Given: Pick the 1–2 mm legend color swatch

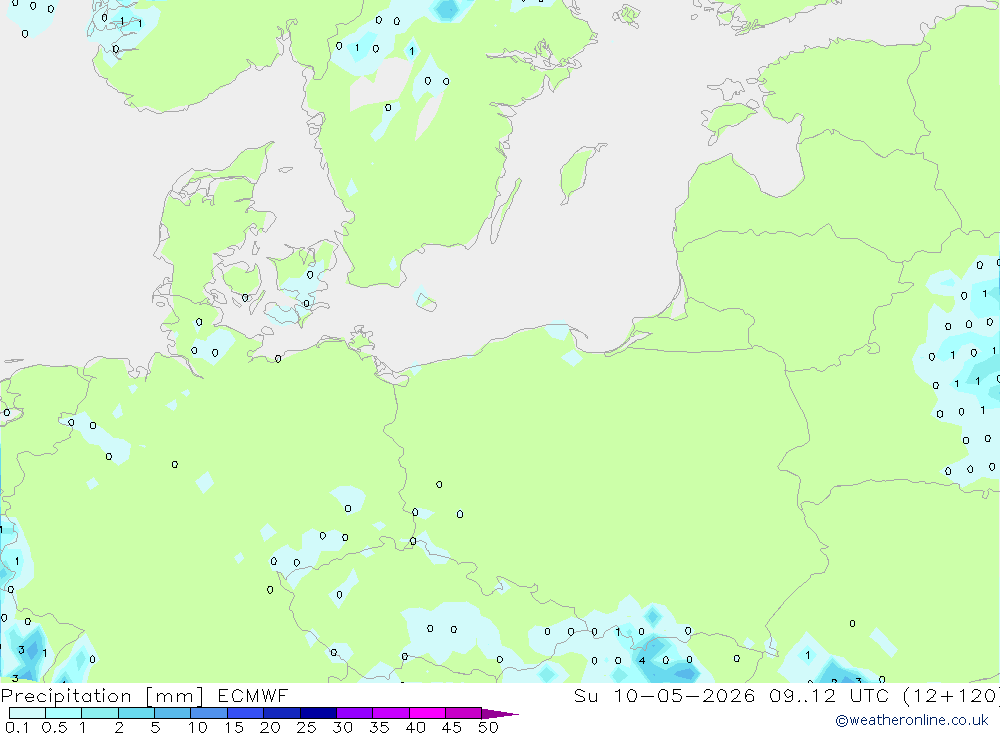Looking at the screenshot, I should pos(100,713).
